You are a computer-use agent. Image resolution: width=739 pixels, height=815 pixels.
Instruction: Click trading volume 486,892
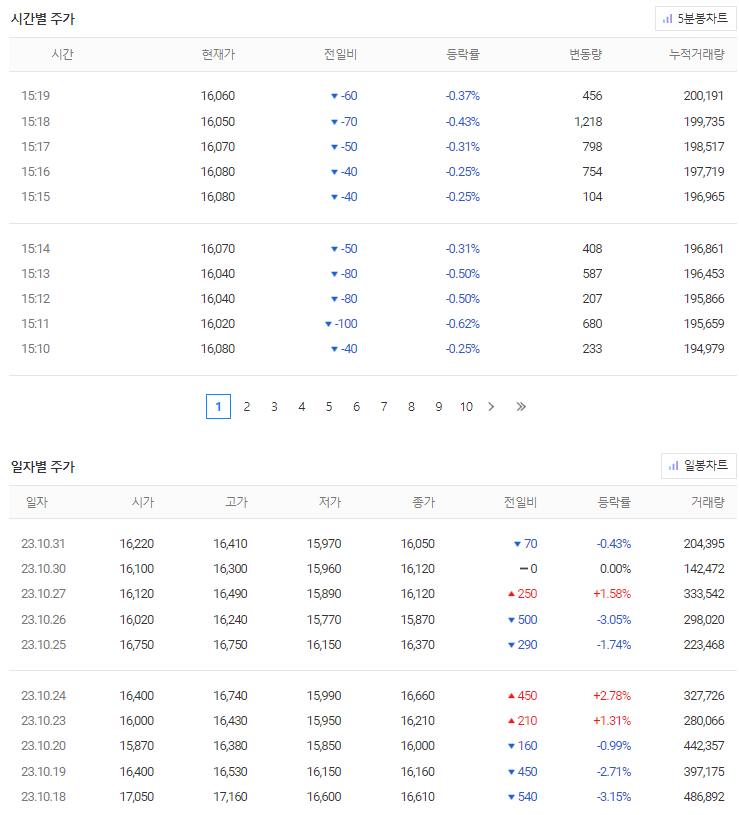click(x=704, y=796)
